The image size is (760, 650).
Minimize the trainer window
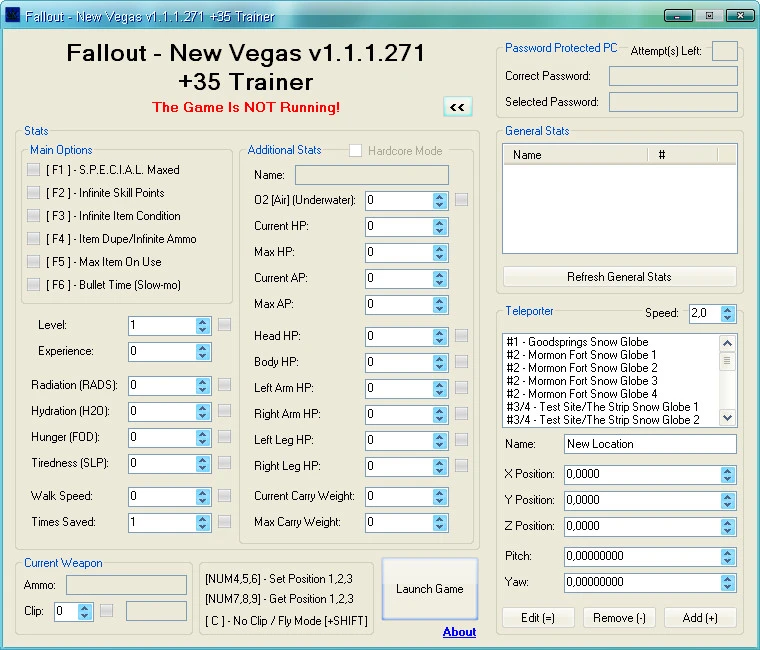678,16
